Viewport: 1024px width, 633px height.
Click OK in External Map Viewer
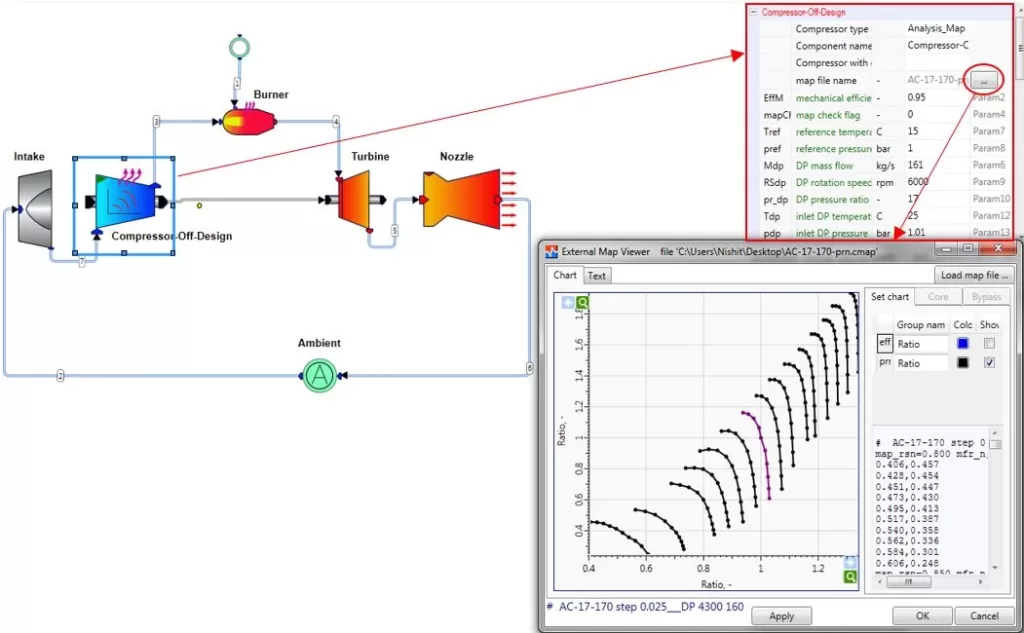click(922, 615)
